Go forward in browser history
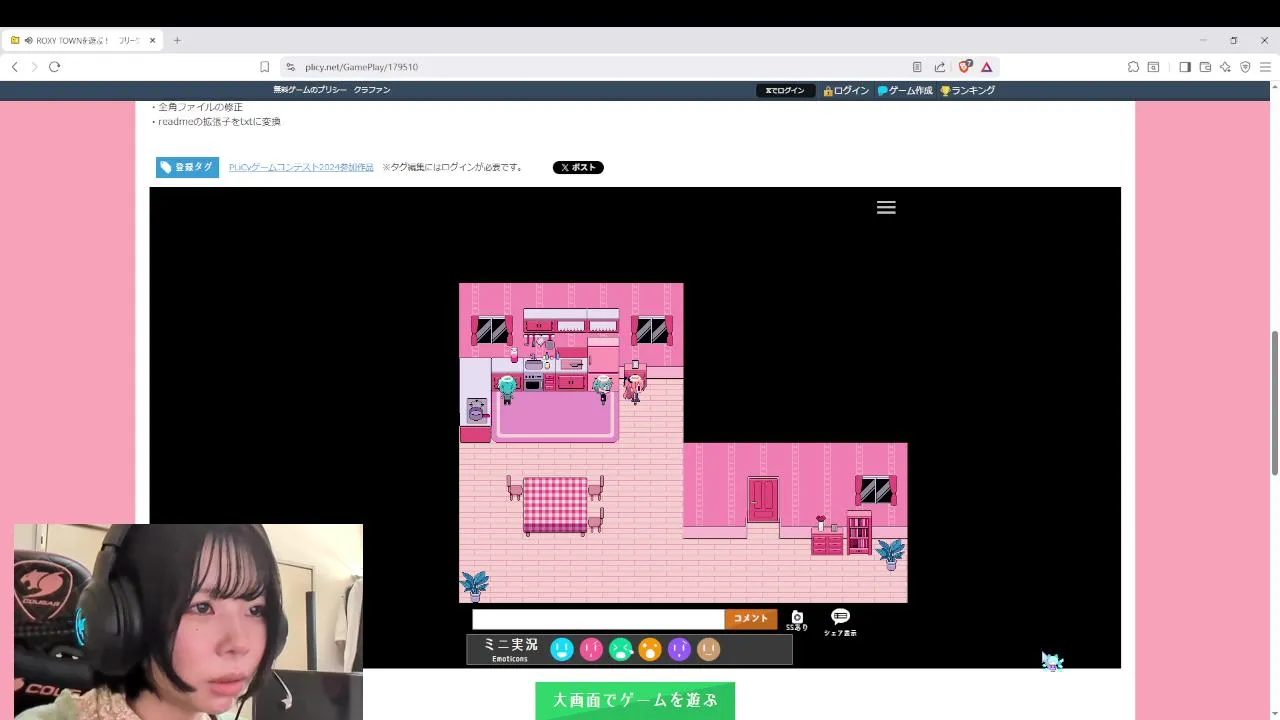 (x=34, y=67)
